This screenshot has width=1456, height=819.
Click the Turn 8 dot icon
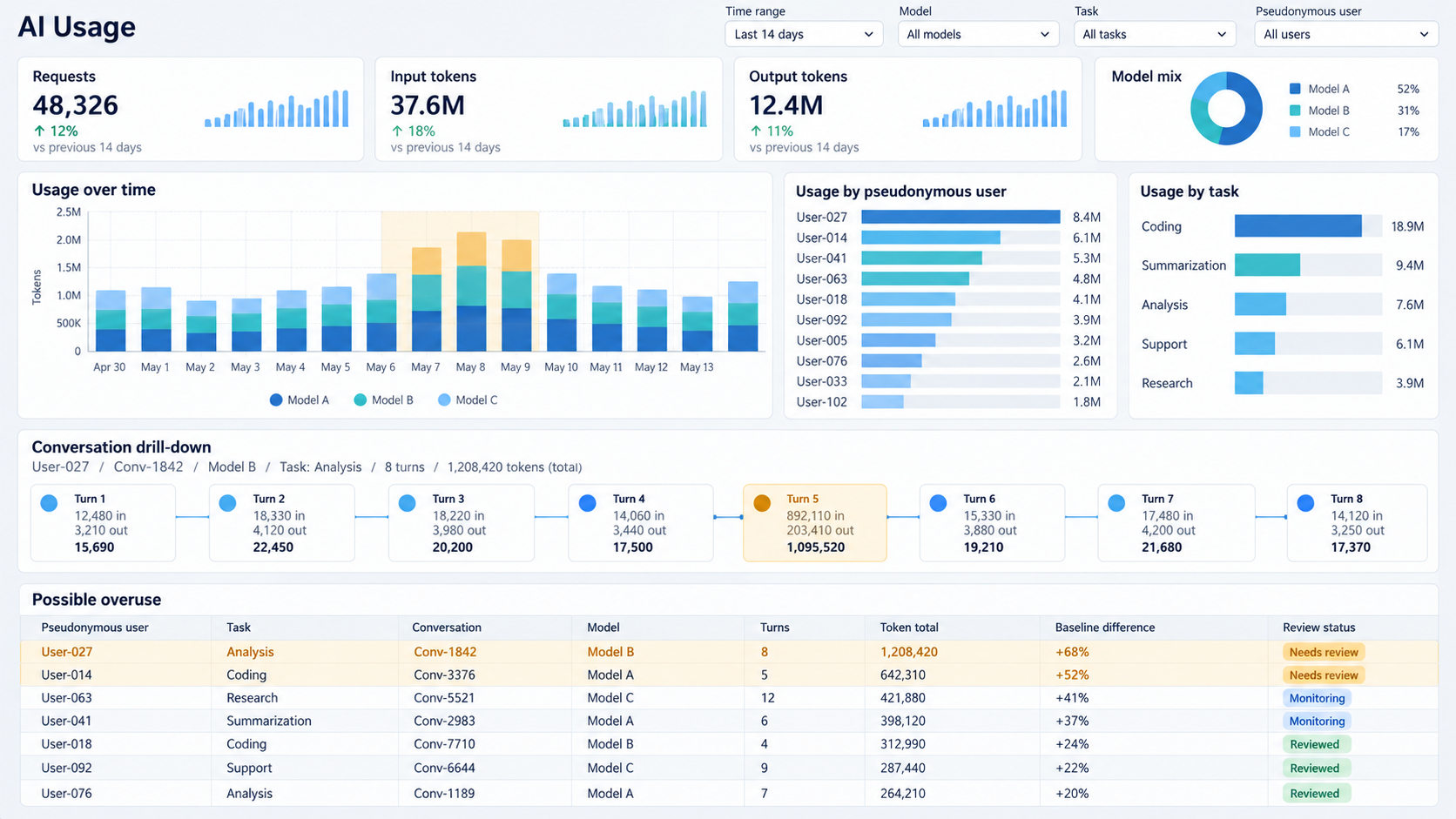click(1305, 503)
